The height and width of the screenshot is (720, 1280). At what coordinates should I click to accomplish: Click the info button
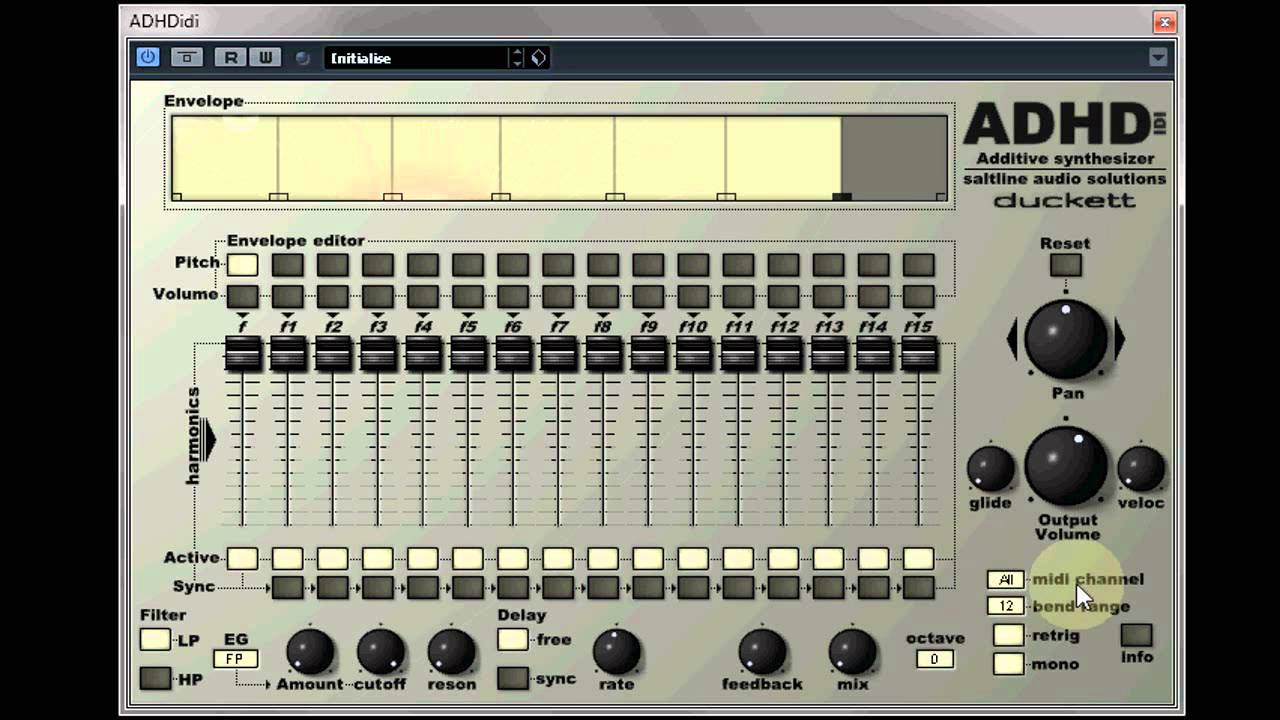point(1136,635)
